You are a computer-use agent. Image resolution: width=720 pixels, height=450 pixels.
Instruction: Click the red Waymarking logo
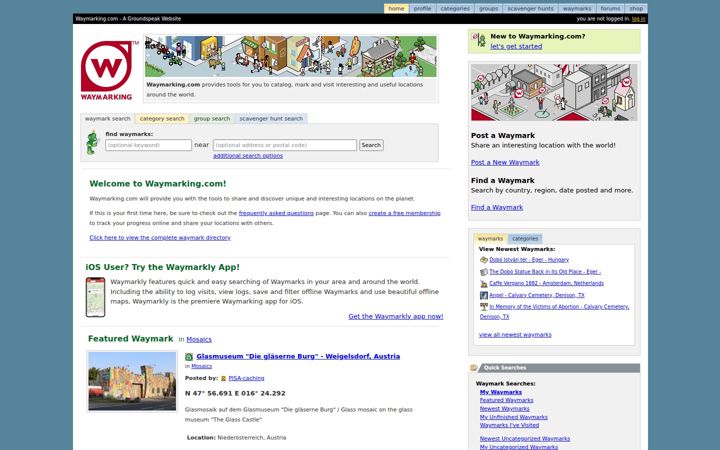point(107,70)
